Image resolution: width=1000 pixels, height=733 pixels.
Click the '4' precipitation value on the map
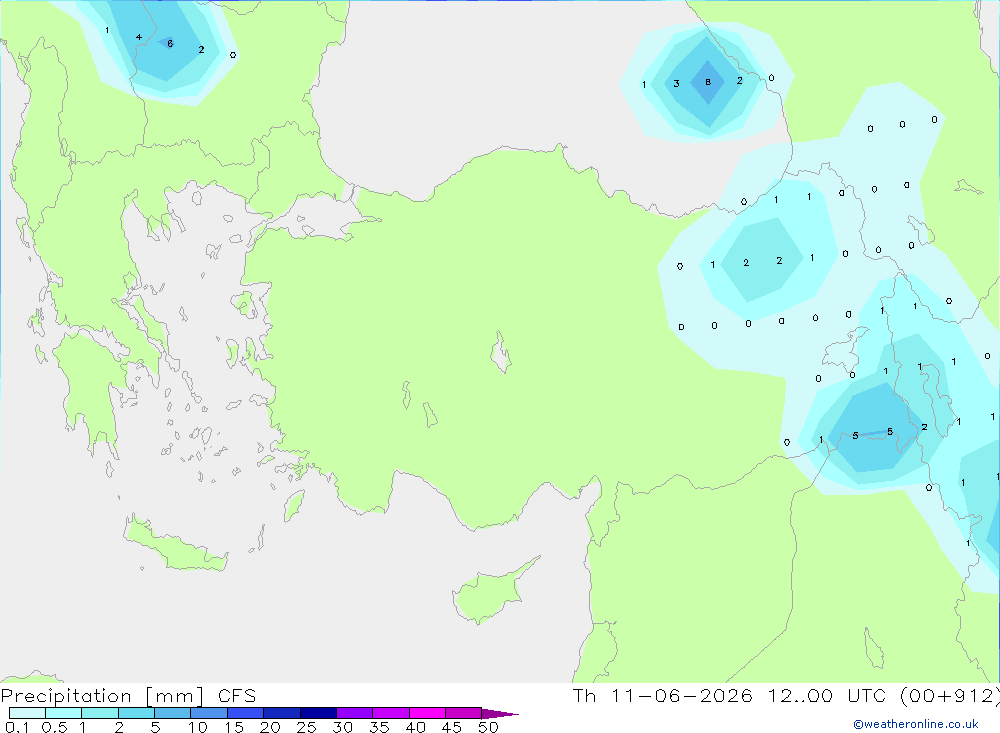point(138,37)
